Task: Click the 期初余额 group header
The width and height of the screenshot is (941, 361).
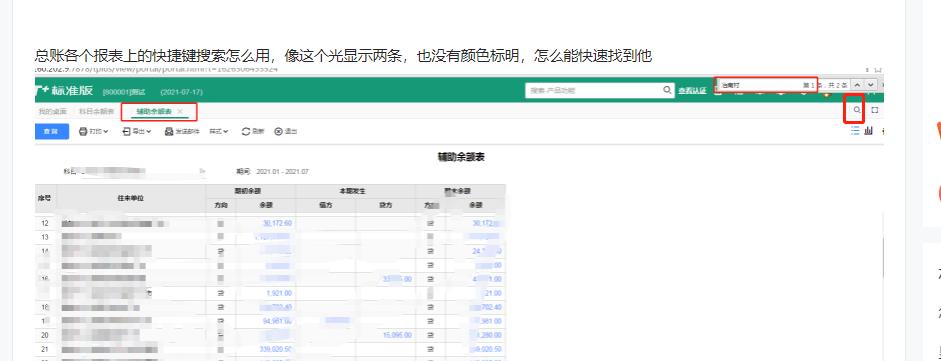Action: click(250, 191)
